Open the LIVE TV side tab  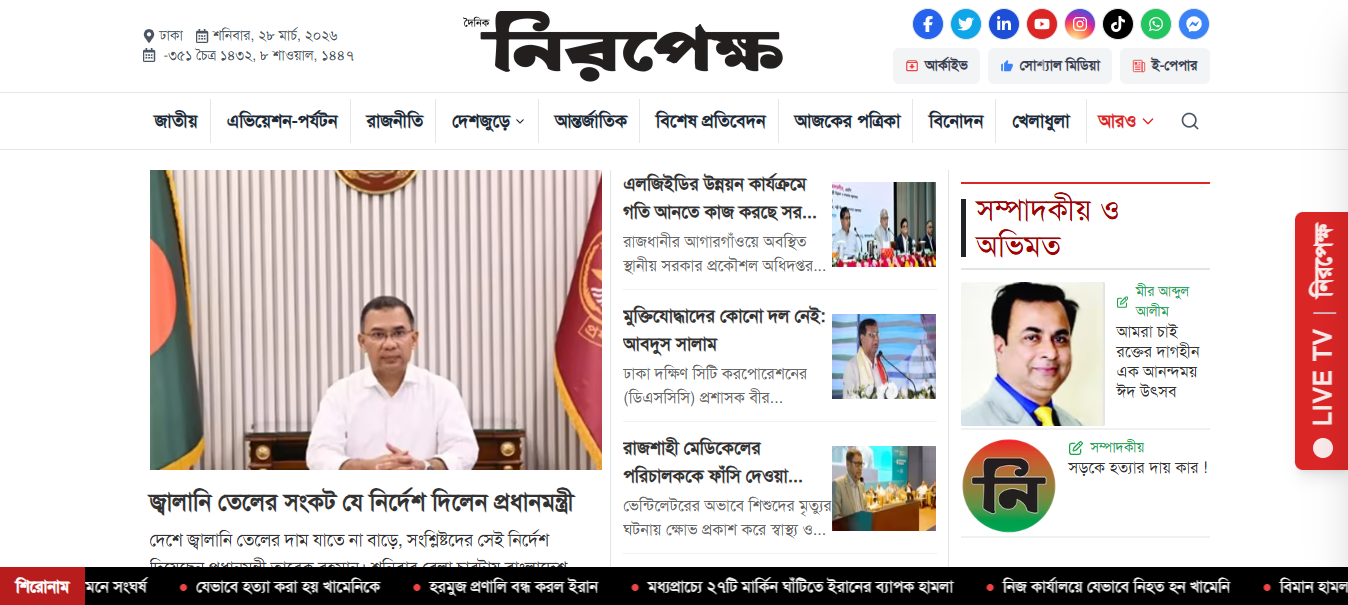[x=1321, y=341]
